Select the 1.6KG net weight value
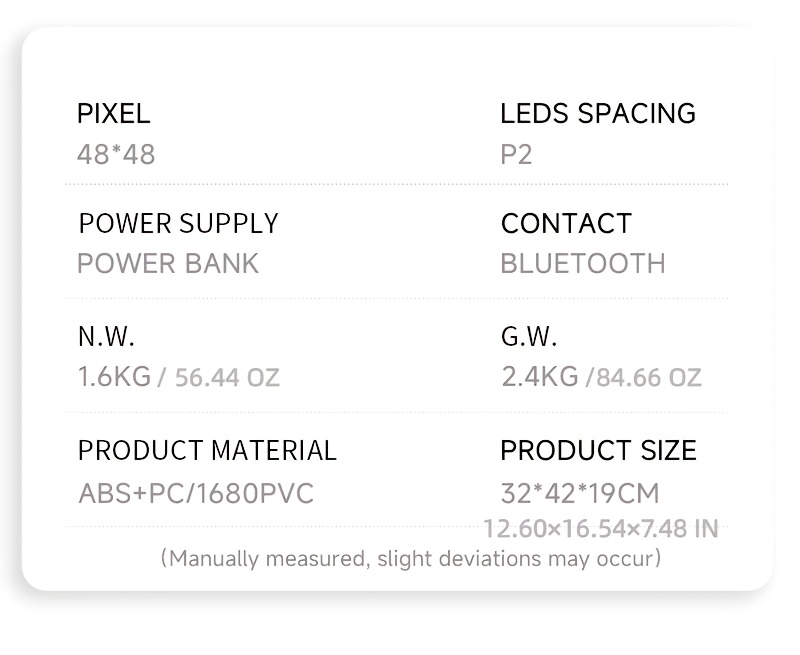 (114, 376)
